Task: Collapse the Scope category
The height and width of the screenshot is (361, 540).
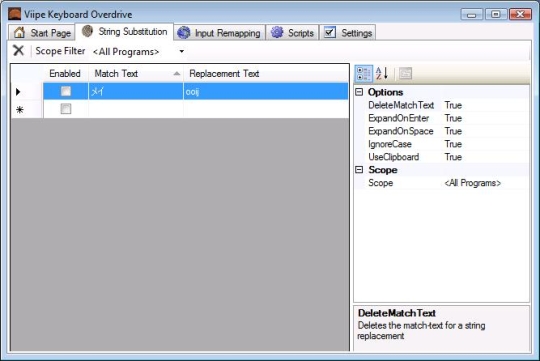Action: click(x=359, y=169)
